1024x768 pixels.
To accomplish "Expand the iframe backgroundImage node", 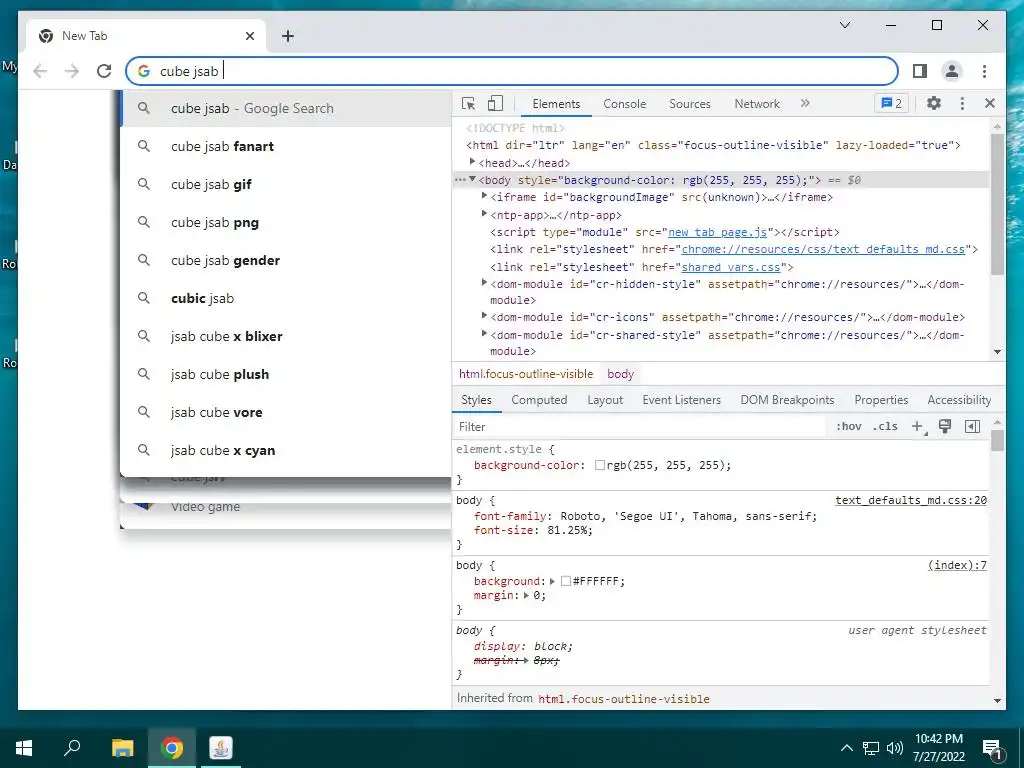I will 484,196.
